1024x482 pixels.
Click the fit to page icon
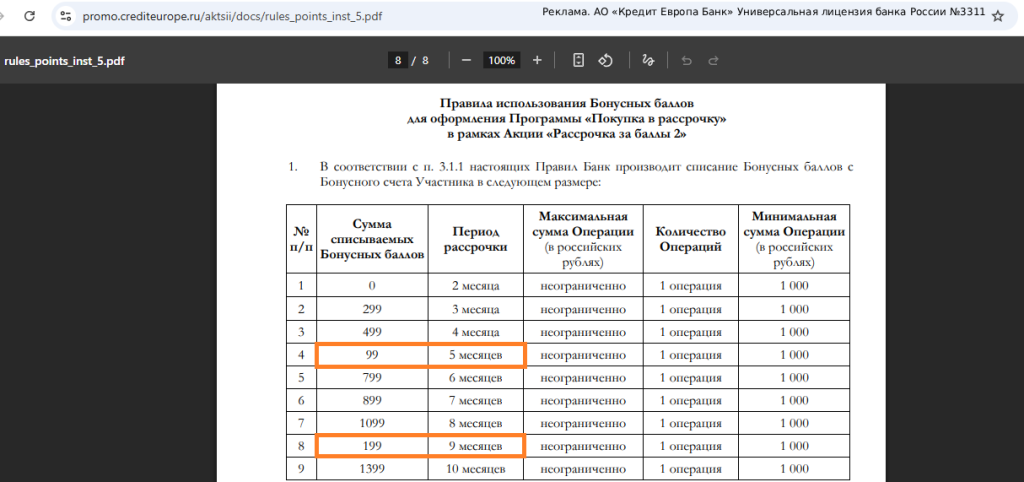[x=578, y=60]
